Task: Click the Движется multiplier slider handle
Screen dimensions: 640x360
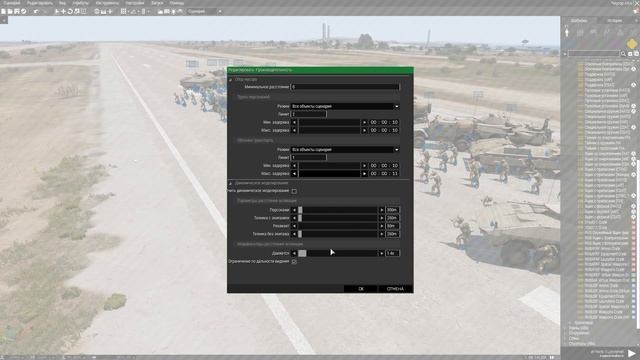Action: pyautogui.click(x=302, y=253)
